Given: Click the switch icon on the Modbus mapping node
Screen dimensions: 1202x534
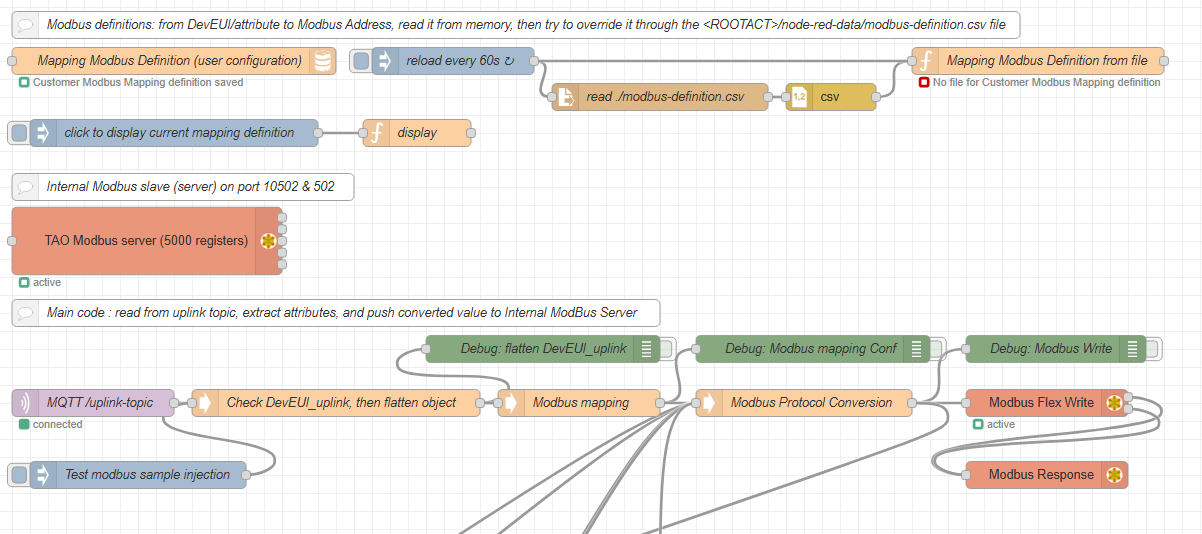Looking at the screenshot, I should [x=511, y=403].
